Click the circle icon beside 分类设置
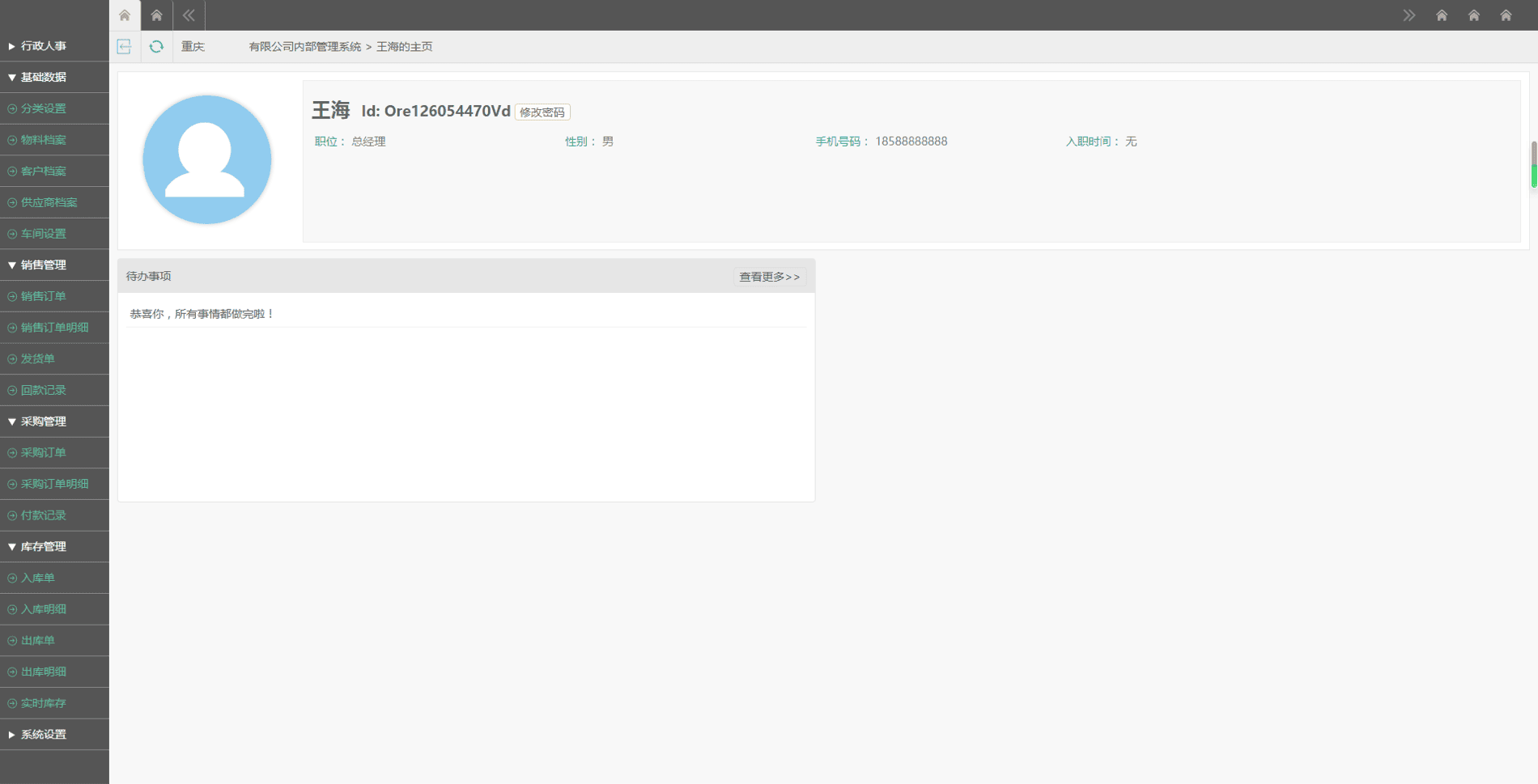This screenshot has width=1538, height=784. coord(12,108)
